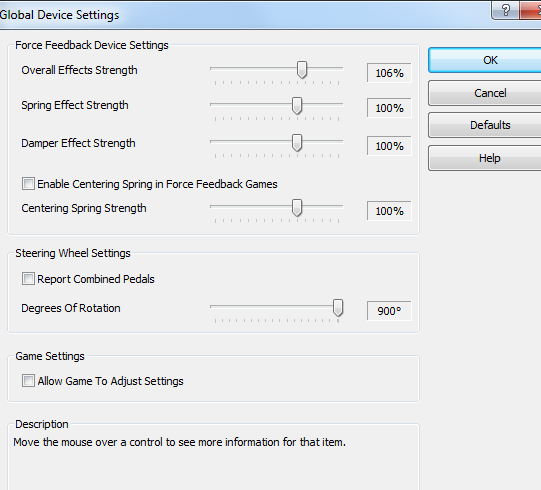
Task: Restore values with the Defaults button
Action: pos(485,125)
